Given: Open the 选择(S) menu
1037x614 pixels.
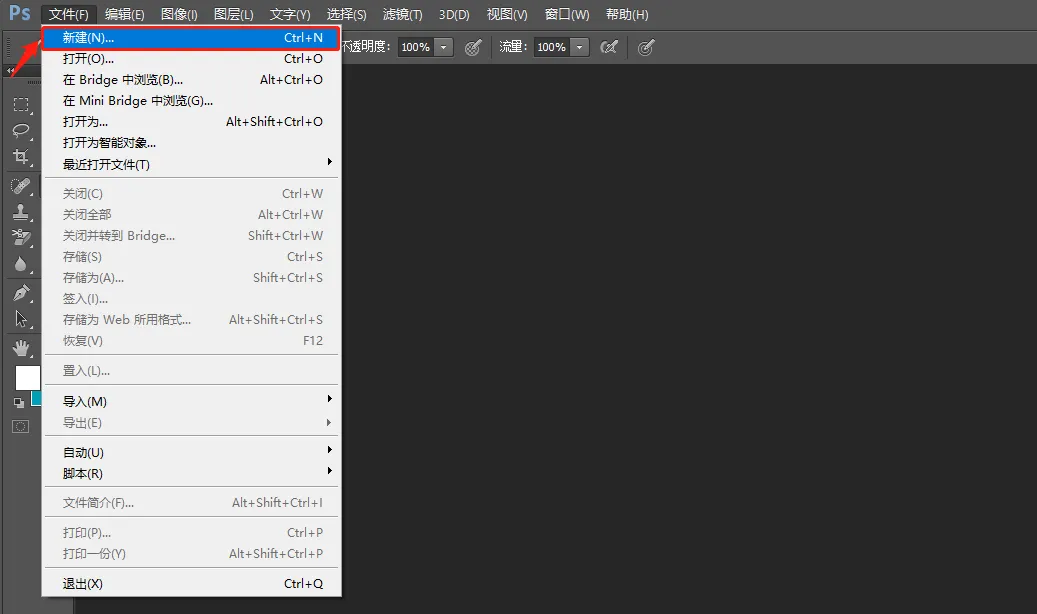Looking at the screenshot, I should (347, 15).
